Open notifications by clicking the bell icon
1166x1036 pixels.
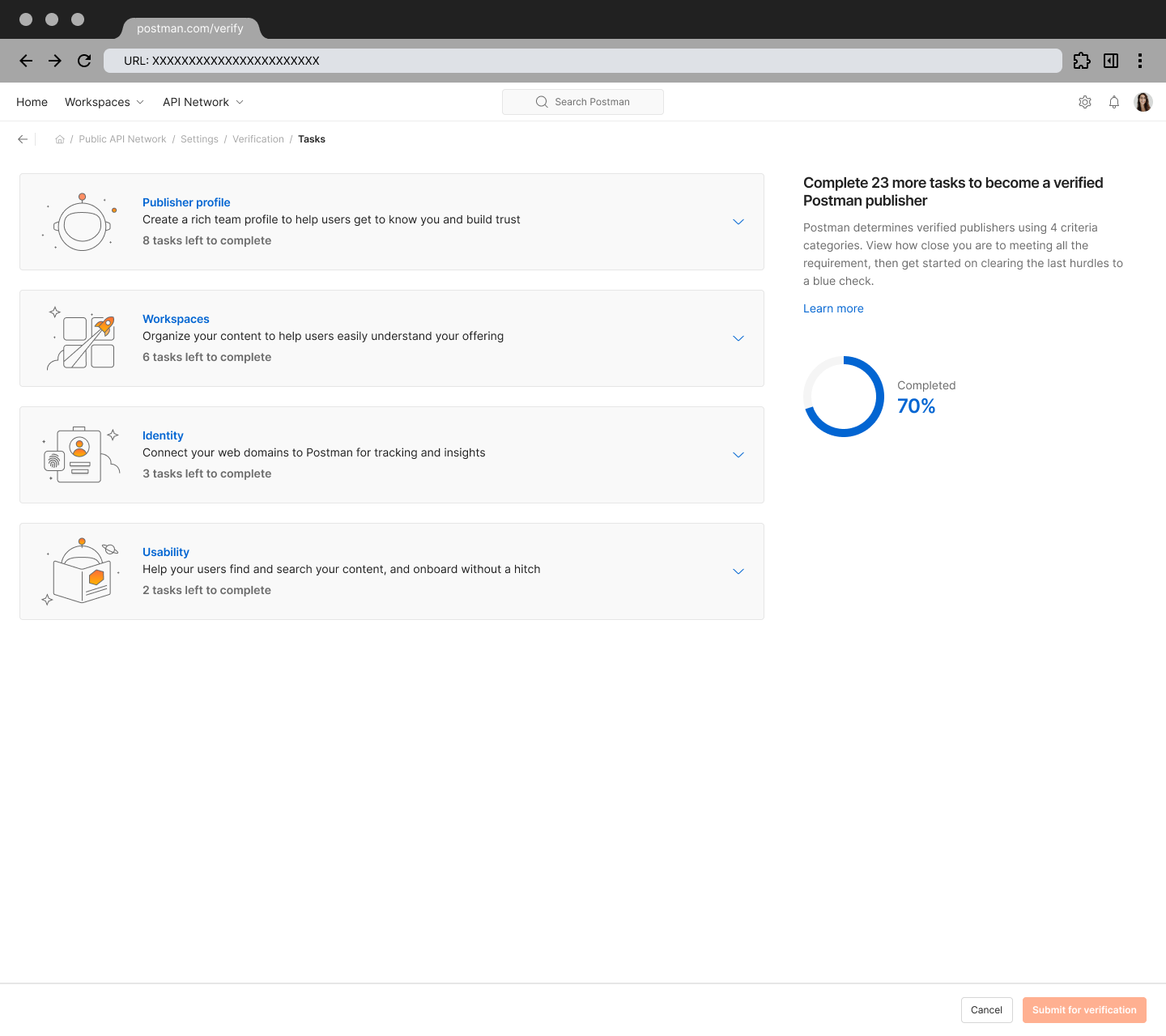pos(1114,102)
